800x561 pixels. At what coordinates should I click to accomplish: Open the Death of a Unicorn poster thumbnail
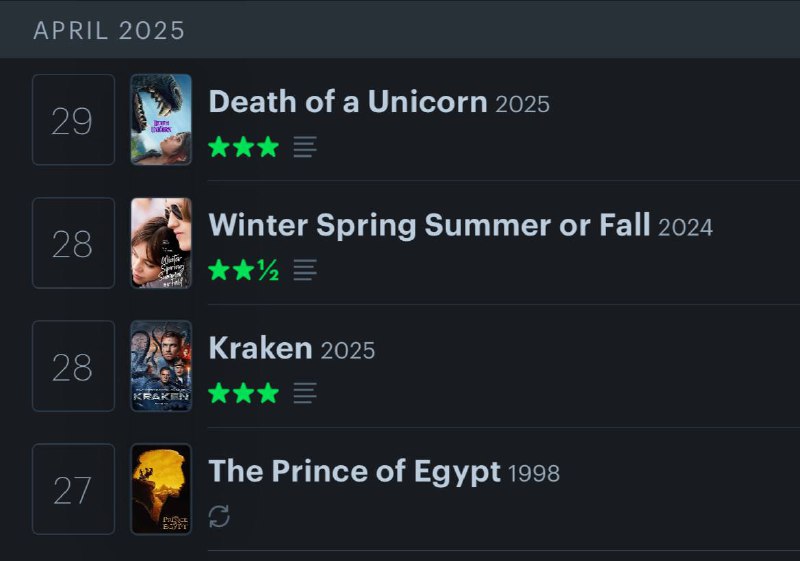161,119
